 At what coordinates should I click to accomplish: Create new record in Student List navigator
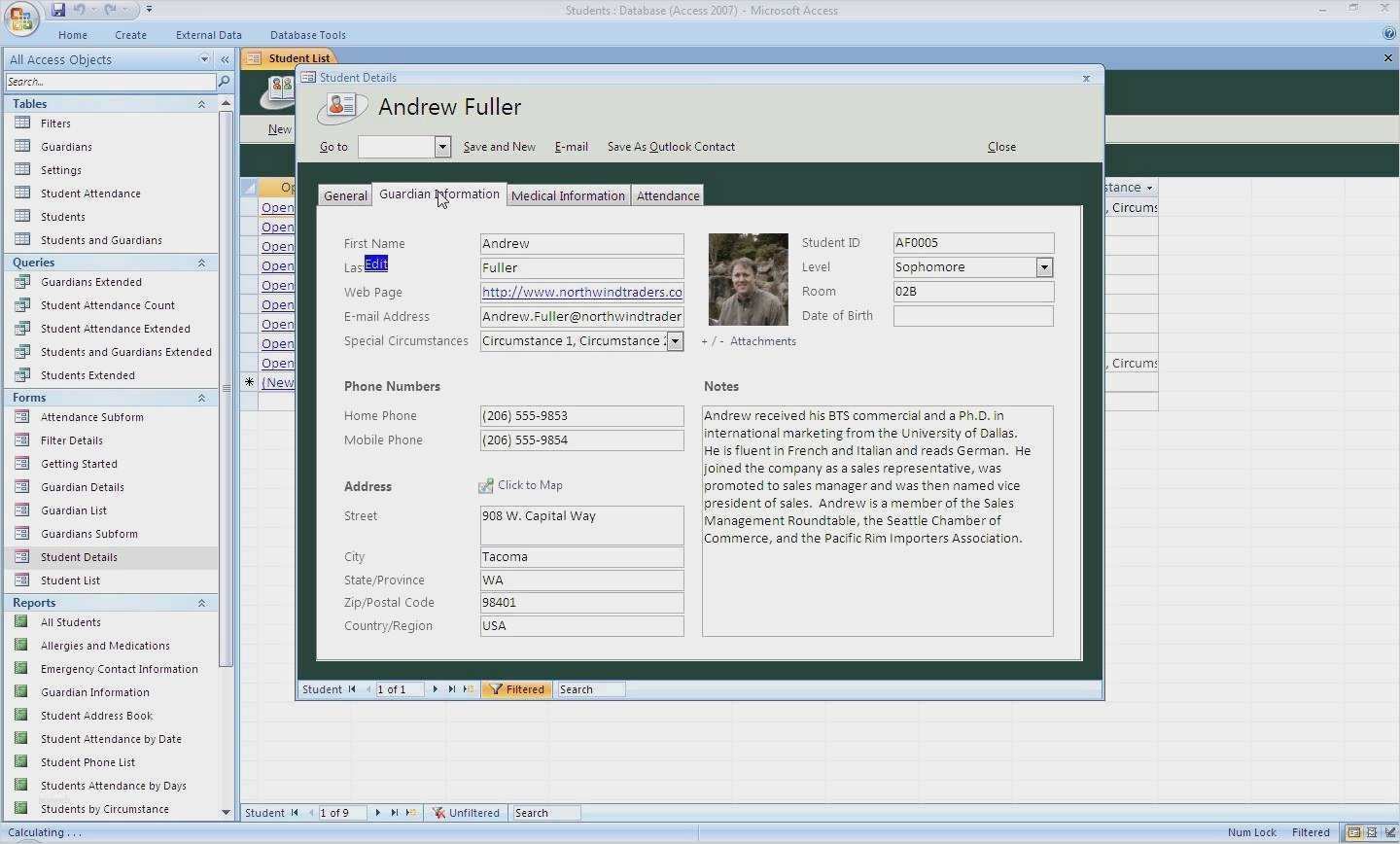(411, 813)
